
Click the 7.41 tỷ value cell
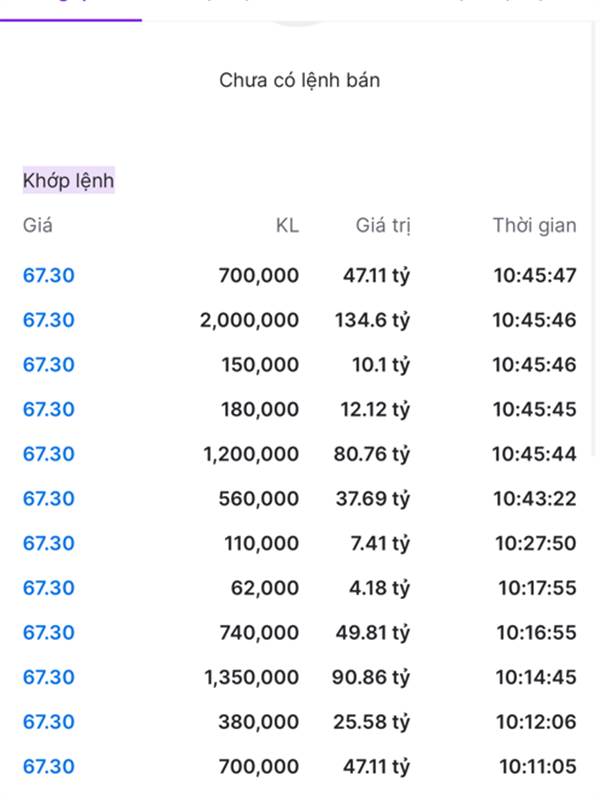[379, 543]
